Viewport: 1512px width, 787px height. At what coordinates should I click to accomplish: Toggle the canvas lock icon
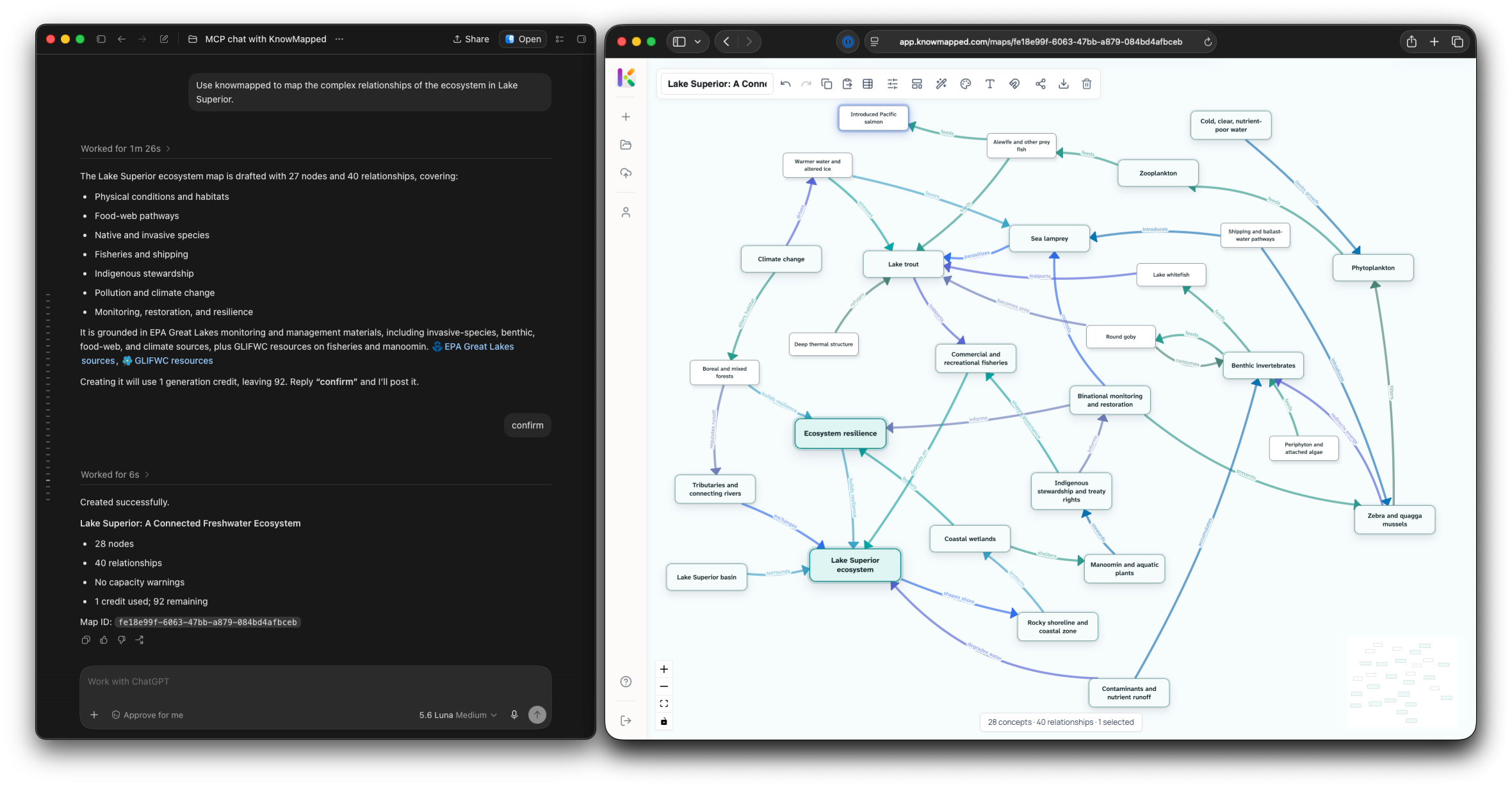tap(664, 721)
